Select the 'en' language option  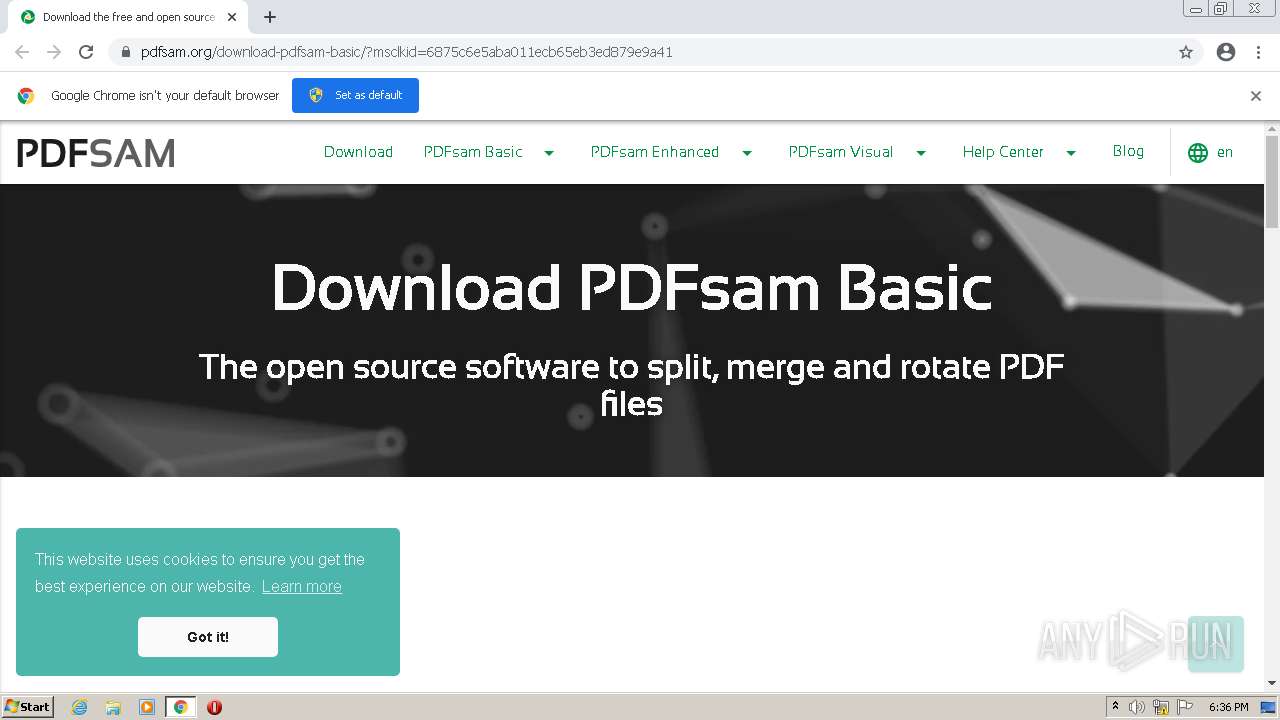click(1225, 152)
